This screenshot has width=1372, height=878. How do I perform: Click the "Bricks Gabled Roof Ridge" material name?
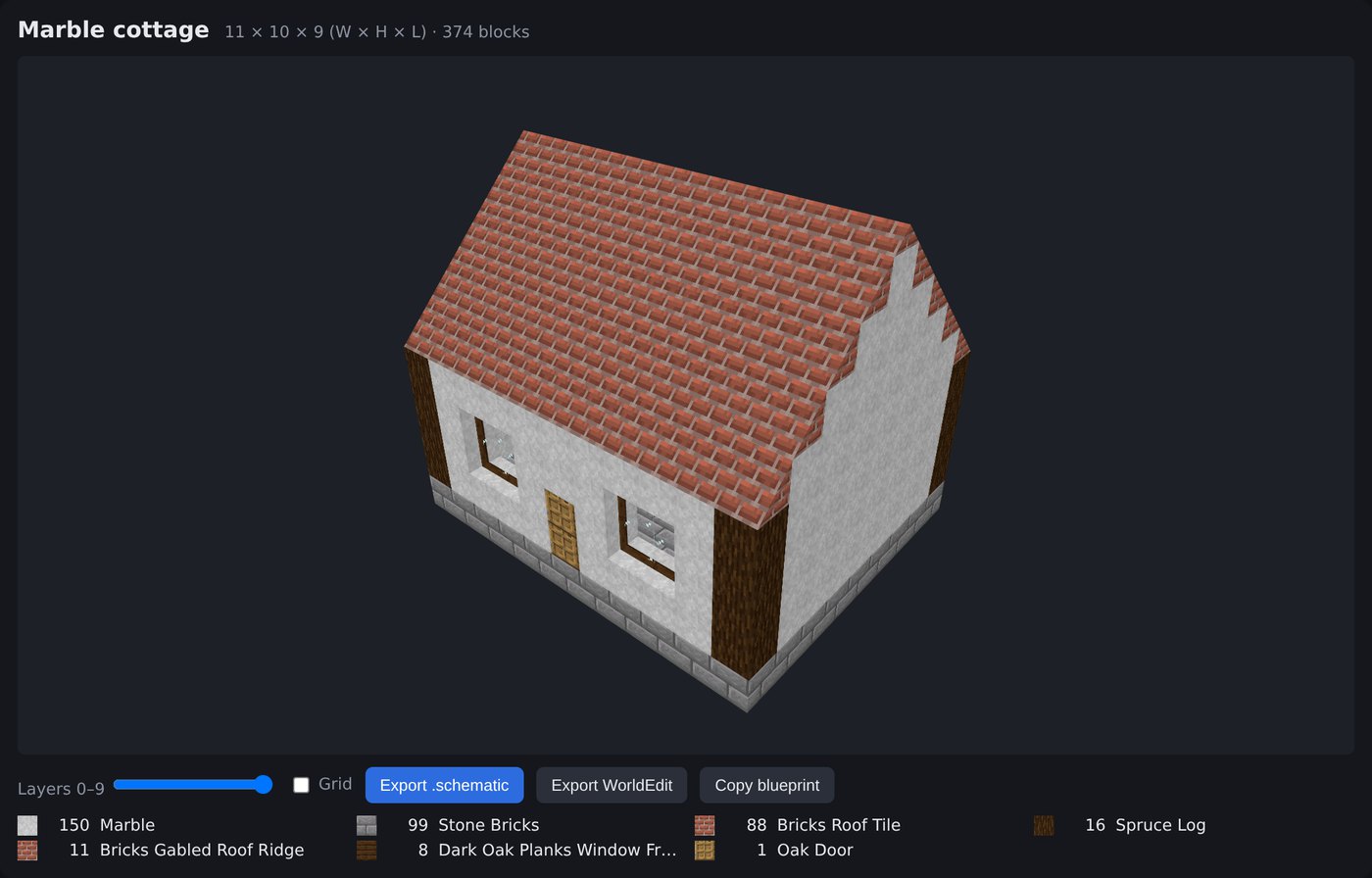pos(202,850)
